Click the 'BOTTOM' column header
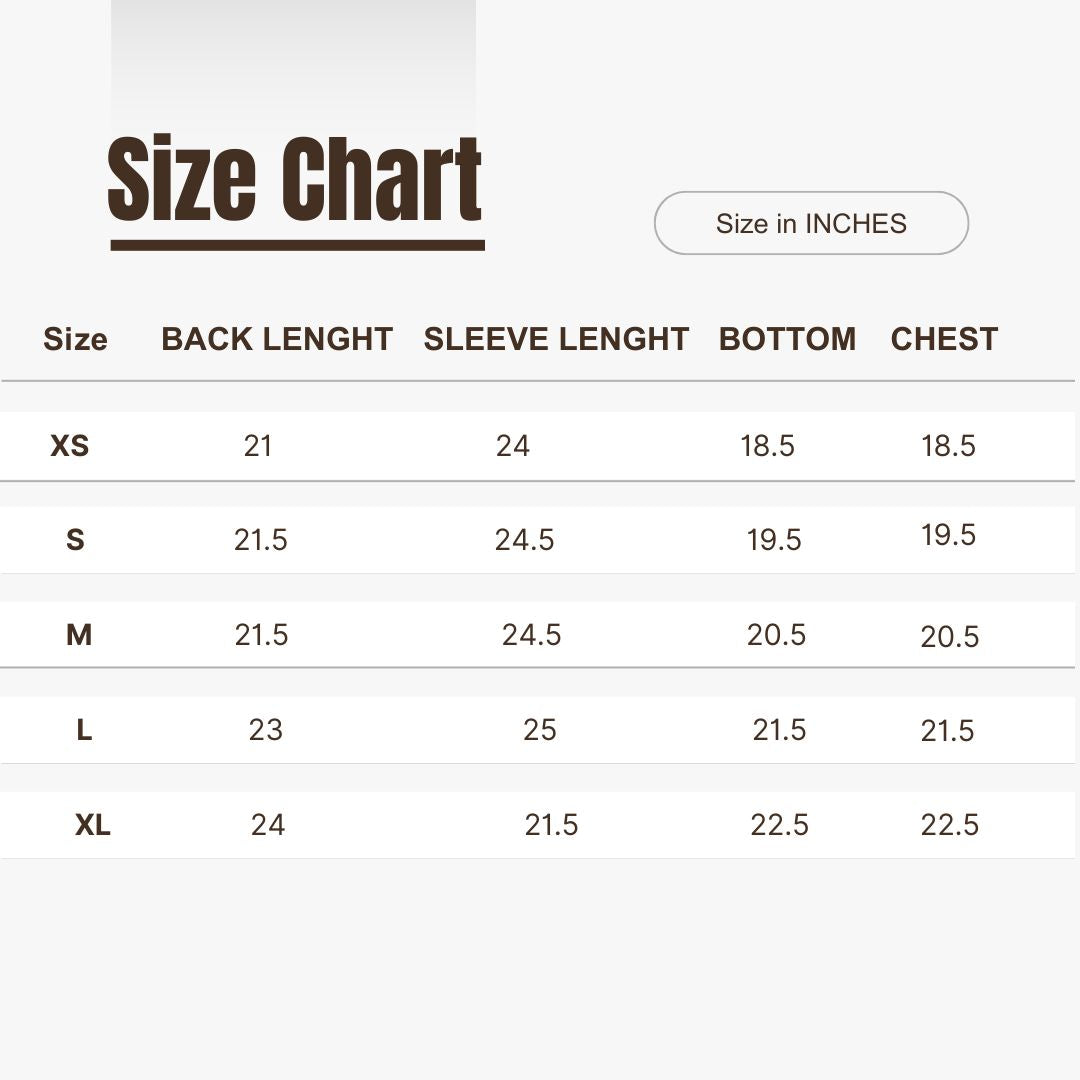 (787, 339)
